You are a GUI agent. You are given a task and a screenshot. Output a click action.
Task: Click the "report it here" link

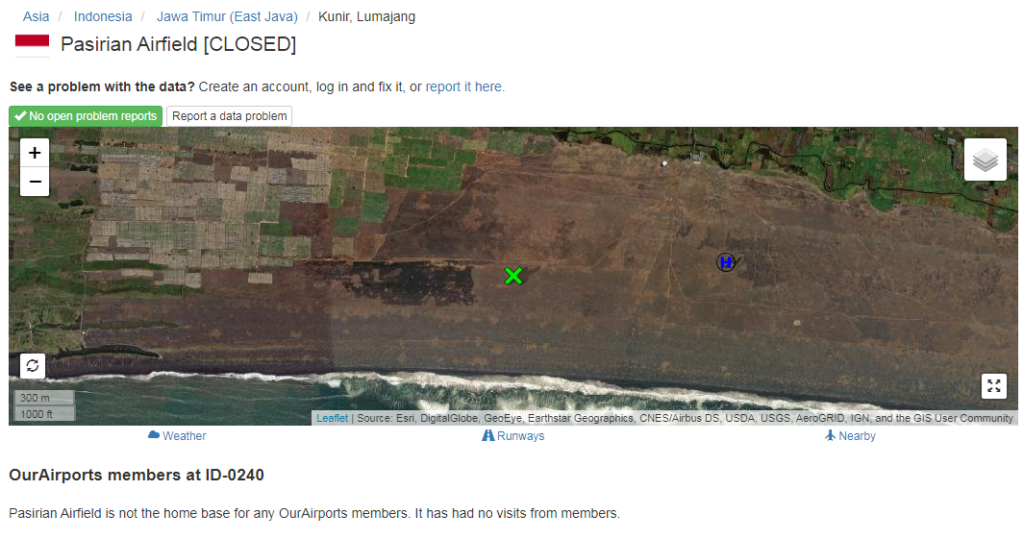click(465, 87)
